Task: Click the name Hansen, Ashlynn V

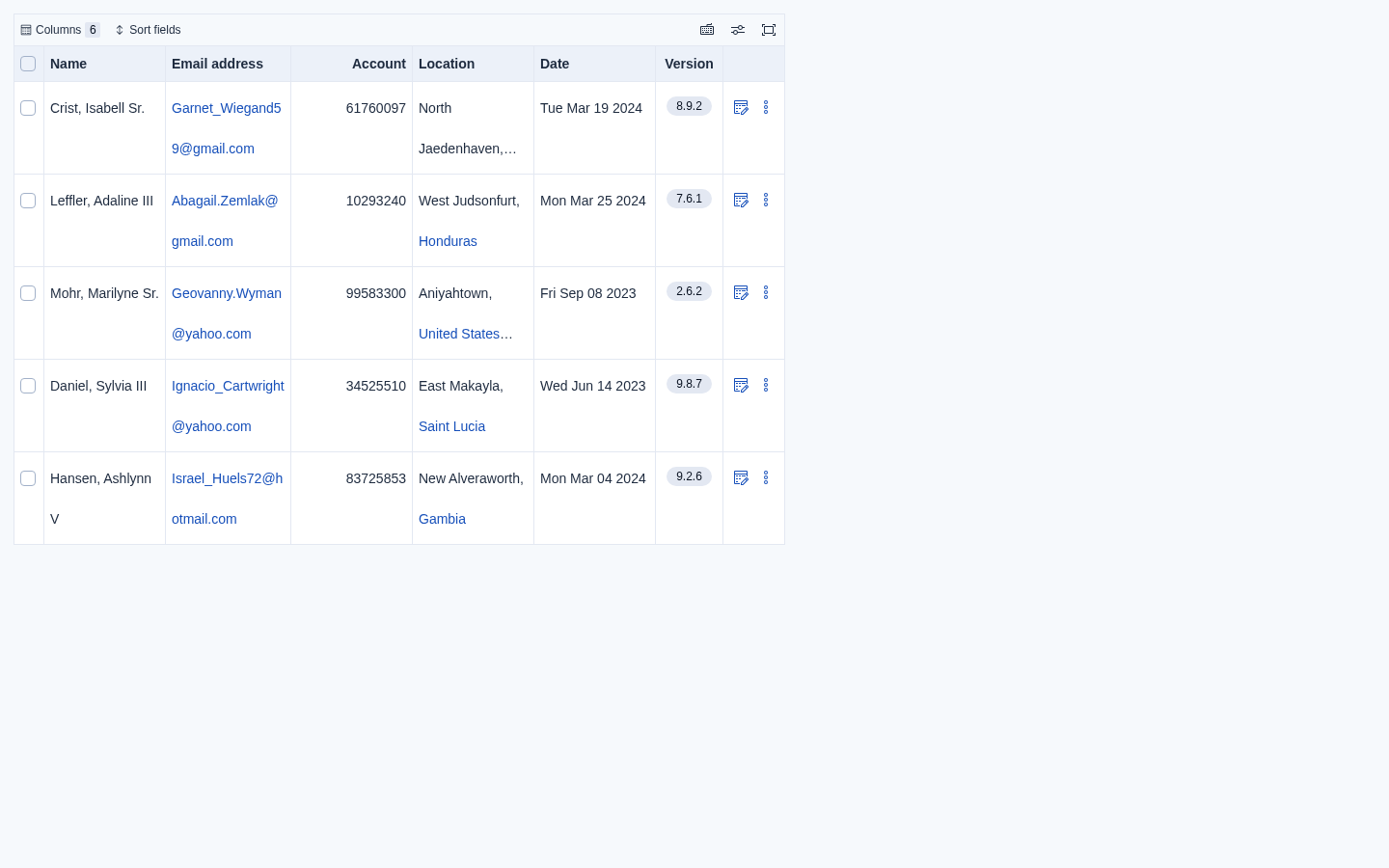Action: [100, 499]
